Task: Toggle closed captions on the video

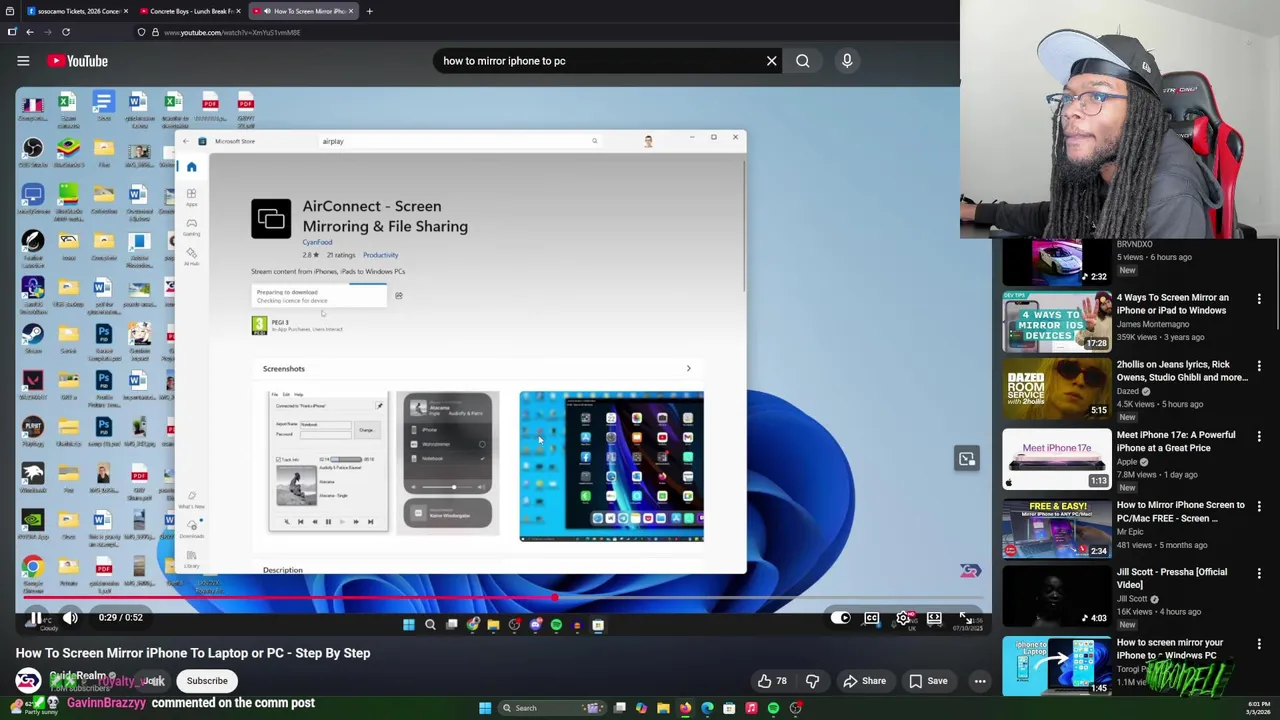Action: 872,618
